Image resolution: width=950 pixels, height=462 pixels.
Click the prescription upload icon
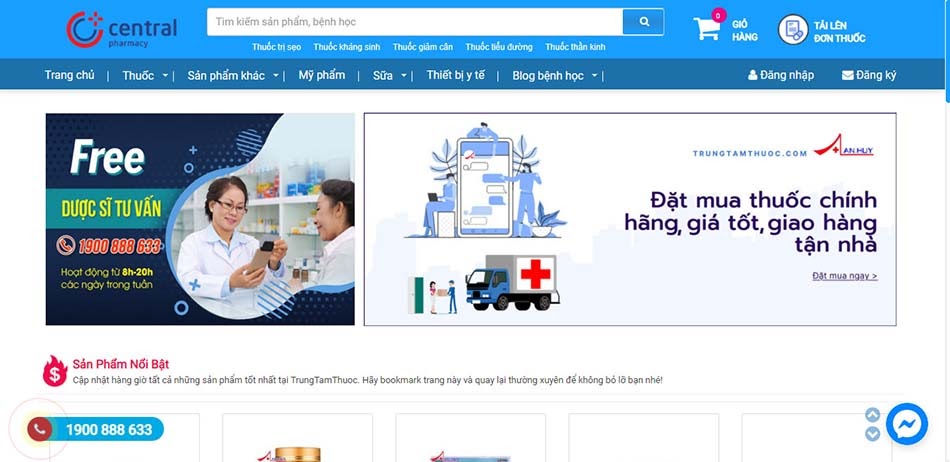793,30
